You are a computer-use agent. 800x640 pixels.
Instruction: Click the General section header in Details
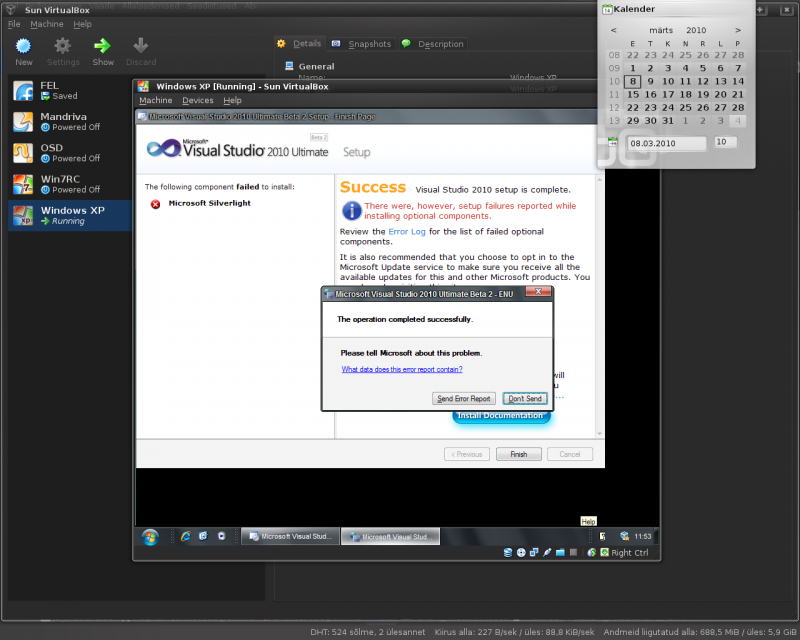(316, 66)
